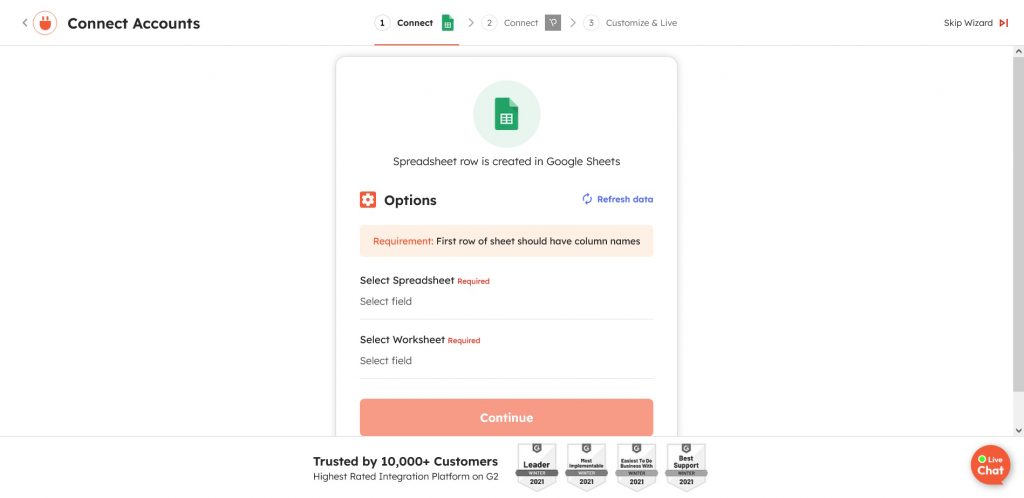Switch to Customize & Live step

coord(632,23)
